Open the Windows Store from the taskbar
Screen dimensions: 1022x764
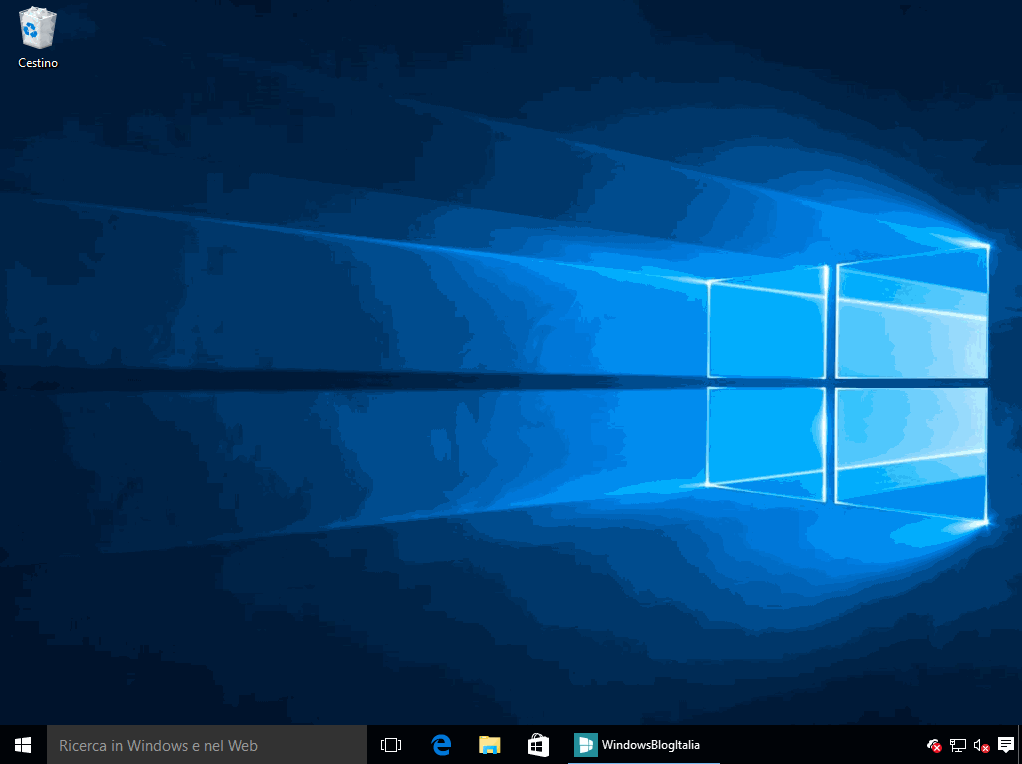click(x=538, y=744)
